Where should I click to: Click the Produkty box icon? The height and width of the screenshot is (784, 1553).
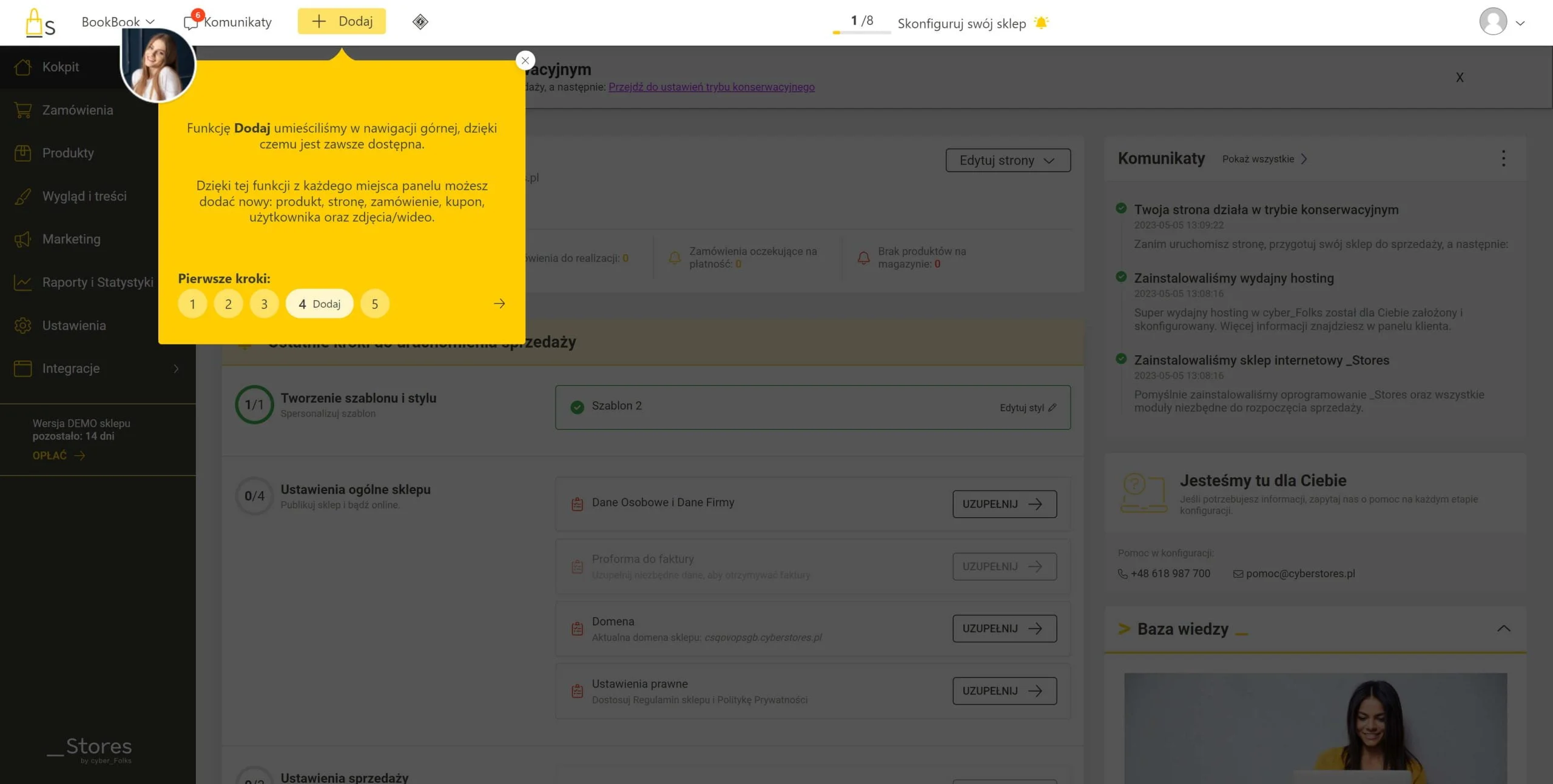(22, 153)
